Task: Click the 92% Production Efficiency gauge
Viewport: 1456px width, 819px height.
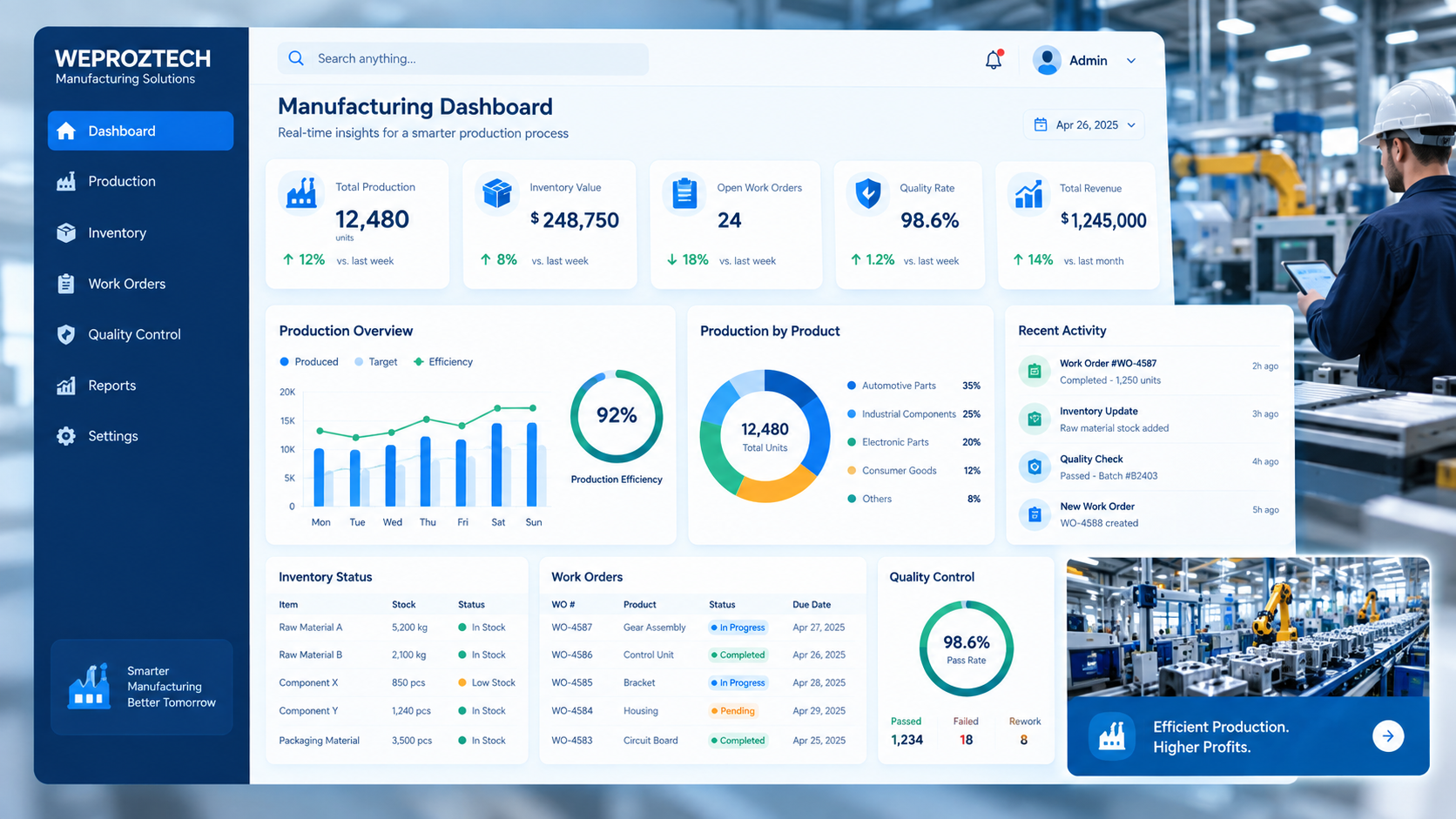Action: (617, 416)
